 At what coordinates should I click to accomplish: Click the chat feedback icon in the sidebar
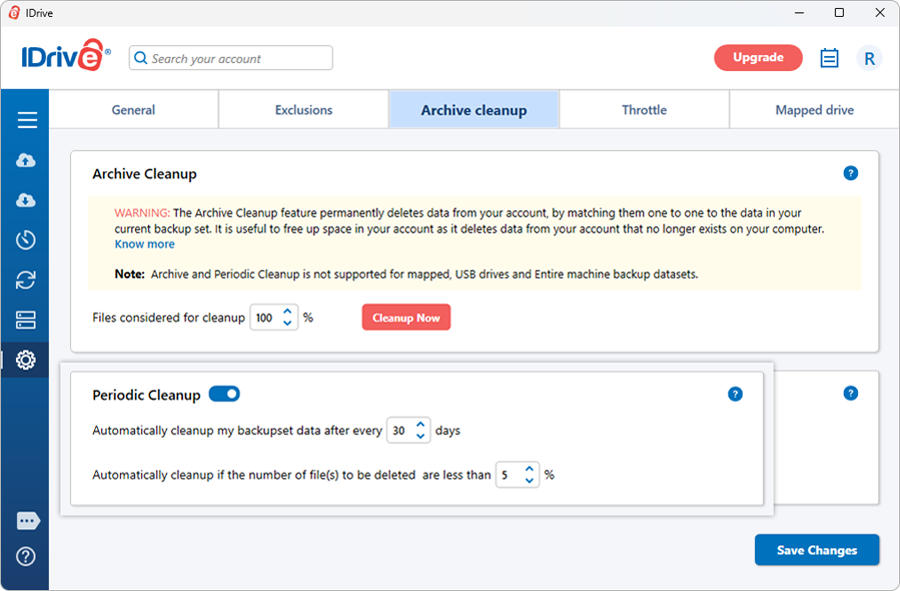pyautogui.click(x=27, y=521)
